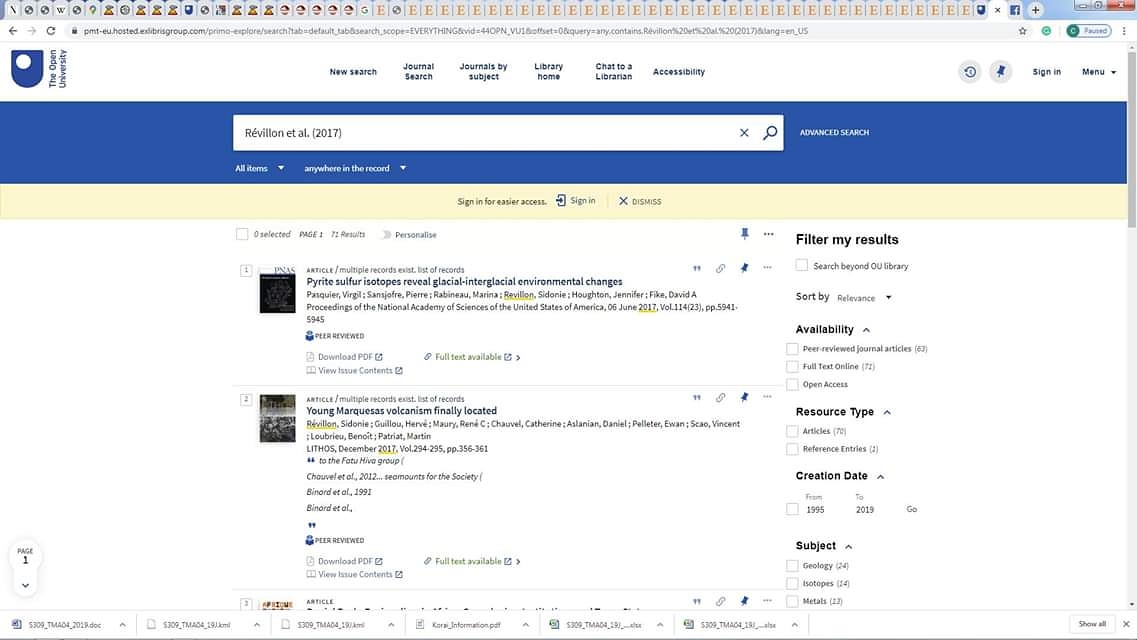Open more actions for Young Marquesas volcanism article
The height and width of the screenshot is (640, 1137).
(767, 396)
